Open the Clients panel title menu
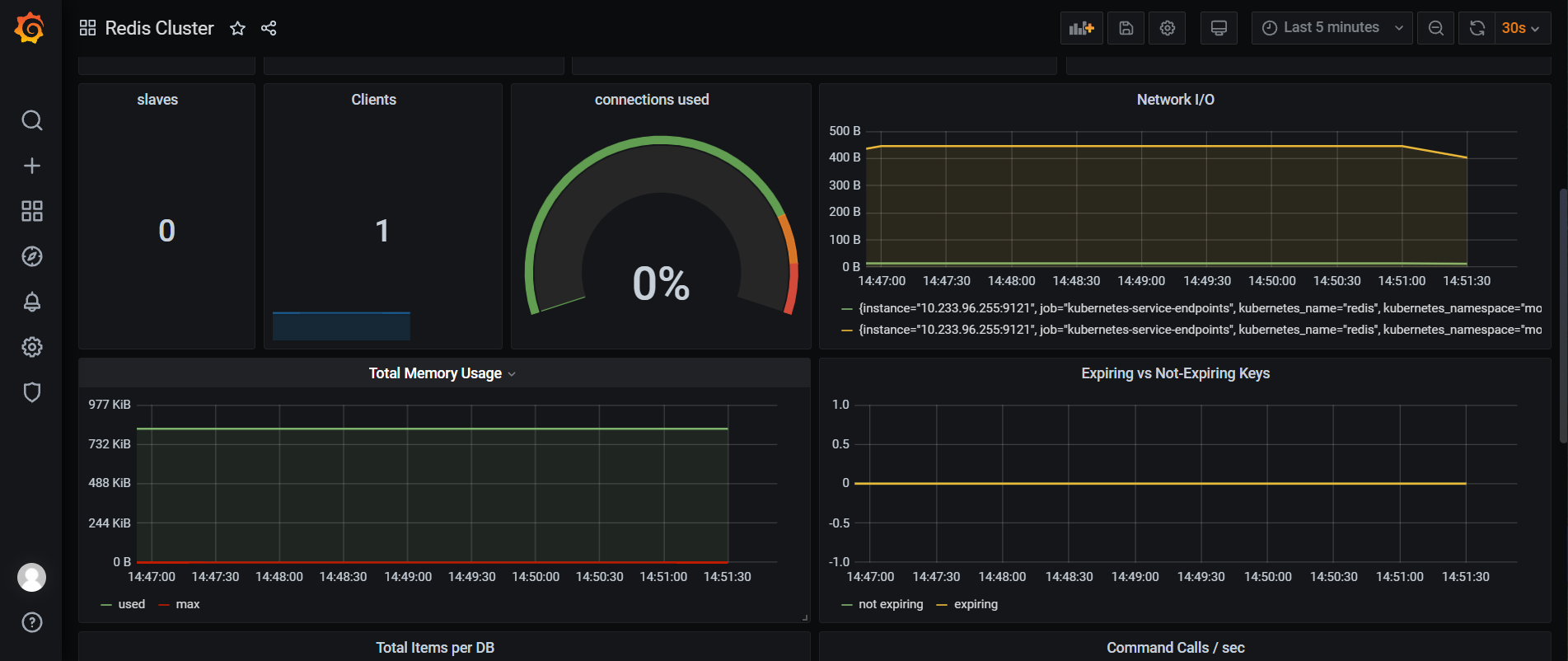 (x=373, y=100)
